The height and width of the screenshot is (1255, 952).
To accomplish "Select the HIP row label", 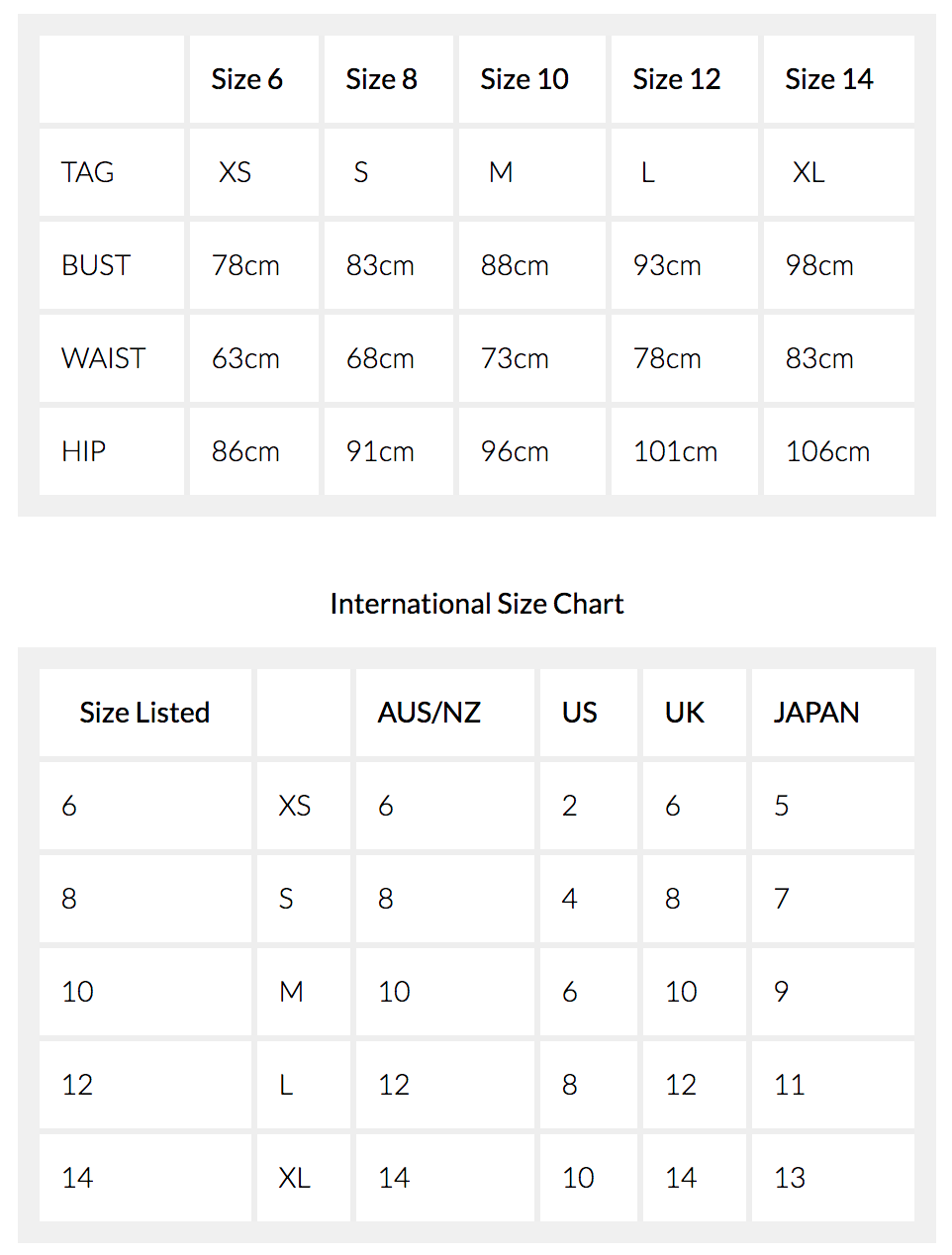I will [84, 451].
